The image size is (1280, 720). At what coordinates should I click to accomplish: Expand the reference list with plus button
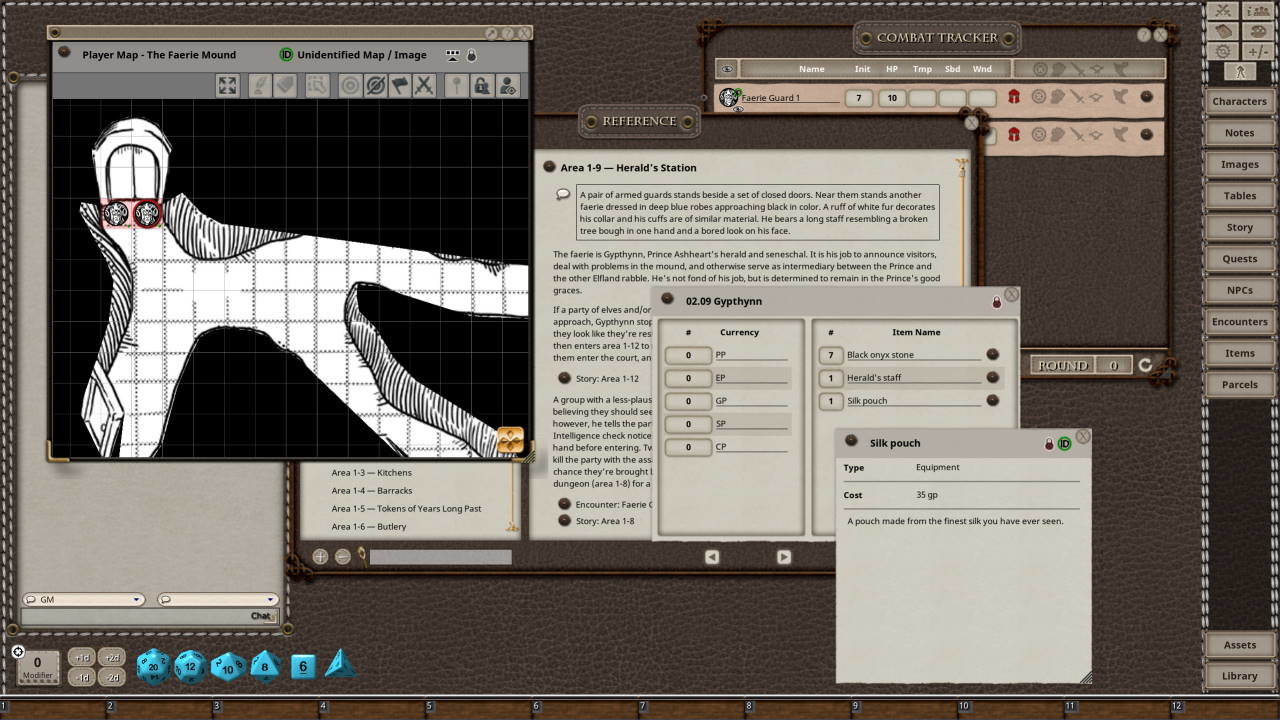[320, 557]
